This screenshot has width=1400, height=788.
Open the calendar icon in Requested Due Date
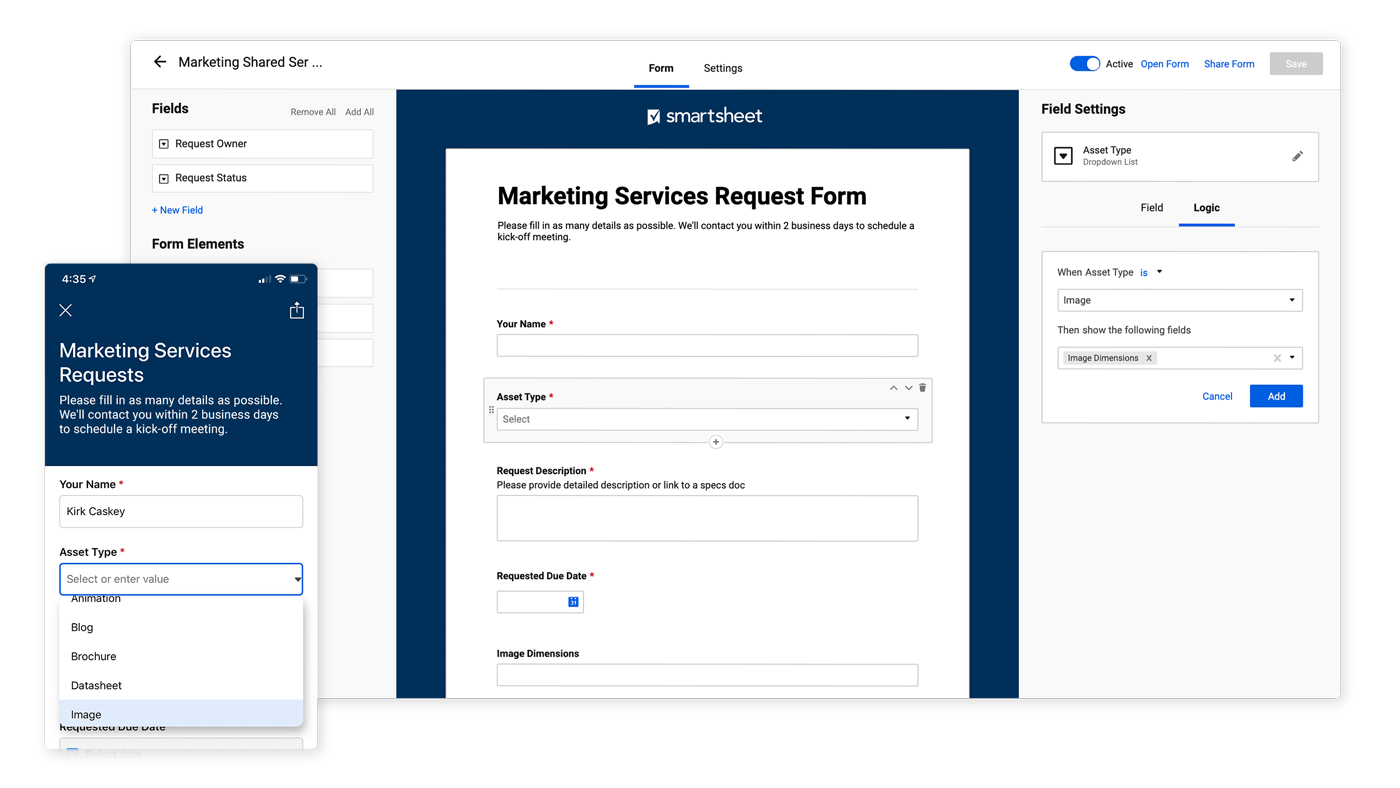pyautogui.click(x=571, y=600)
